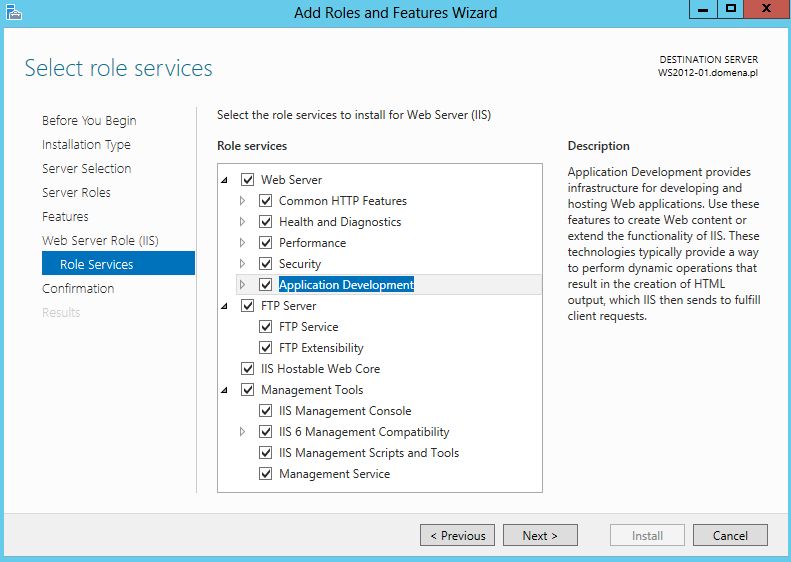Image resolution: width=791 pixels, height=562 pixels.
Task: Expand the Common HTTP Features node
Action: click(242, 201)
